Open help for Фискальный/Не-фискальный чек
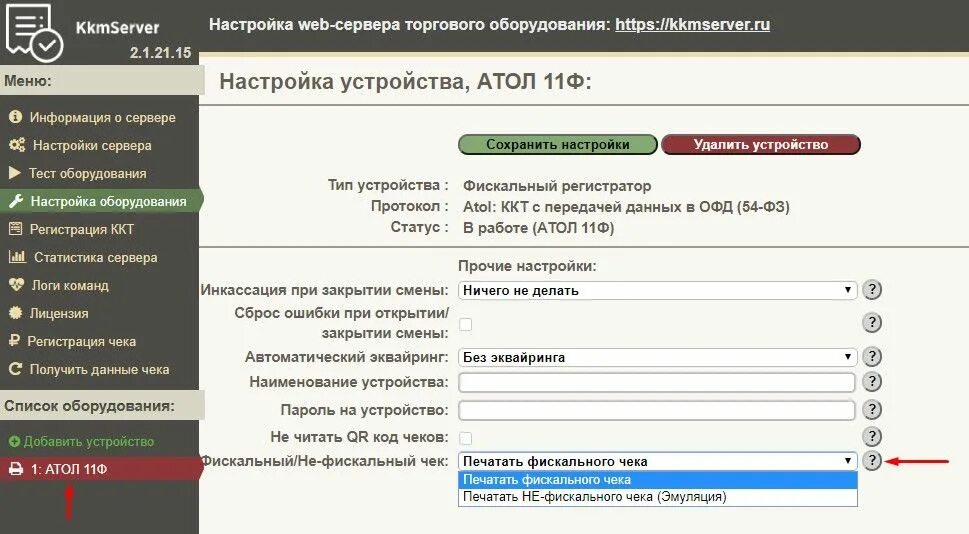969x534 pixels. [x=871, y=461]
